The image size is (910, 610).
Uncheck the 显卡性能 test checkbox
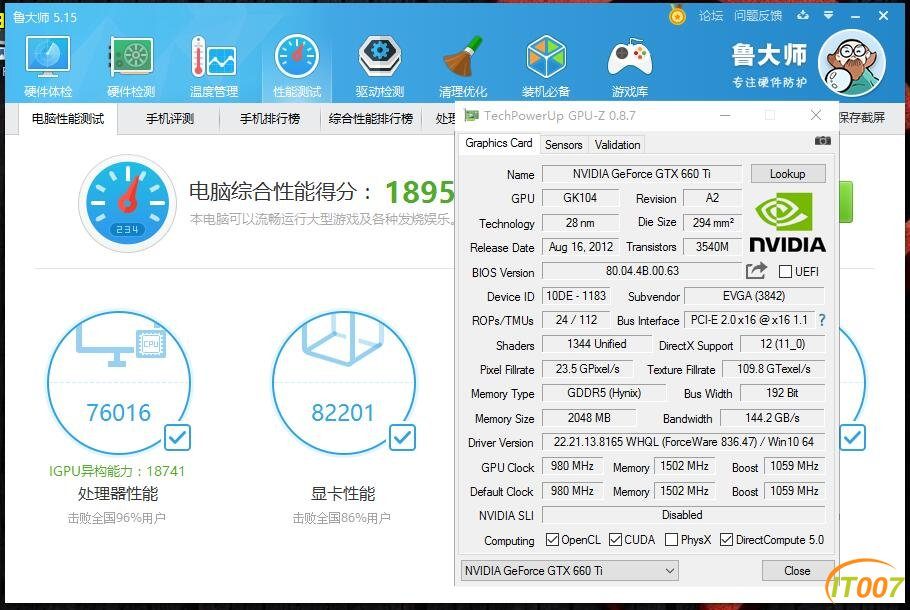[x=403, y=438]
